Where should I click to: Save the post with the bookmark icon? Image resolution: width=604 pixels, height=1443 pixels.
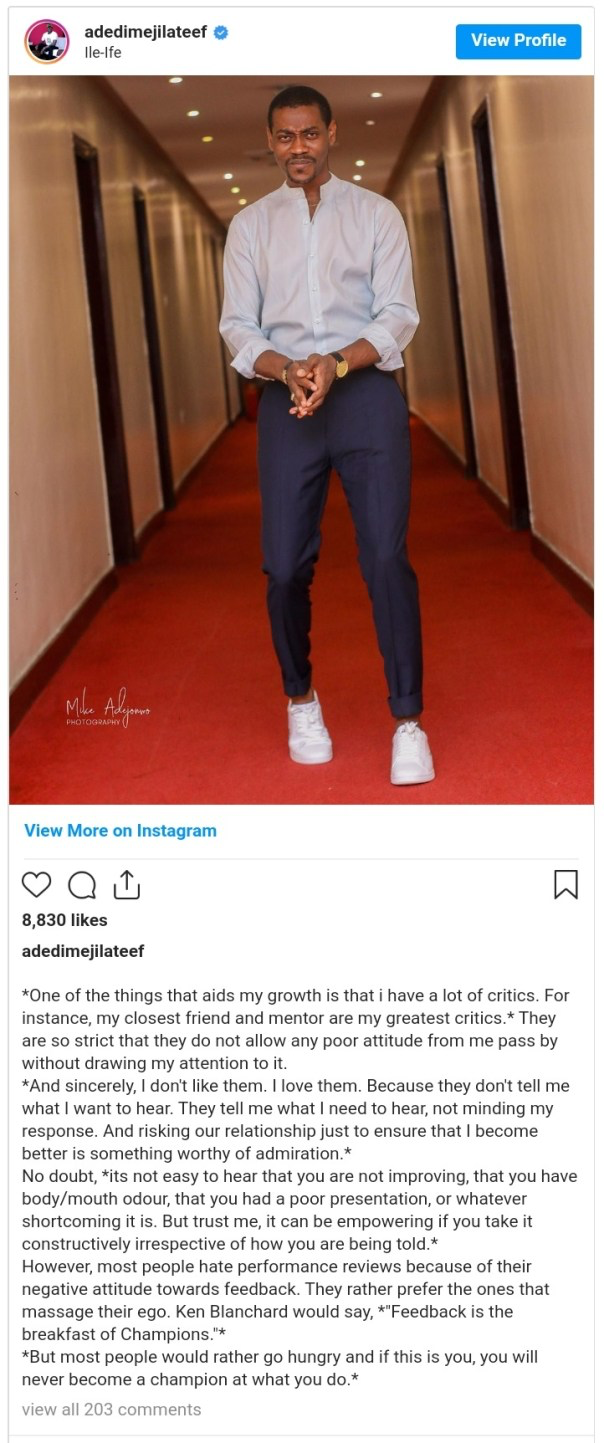point(566,884)
